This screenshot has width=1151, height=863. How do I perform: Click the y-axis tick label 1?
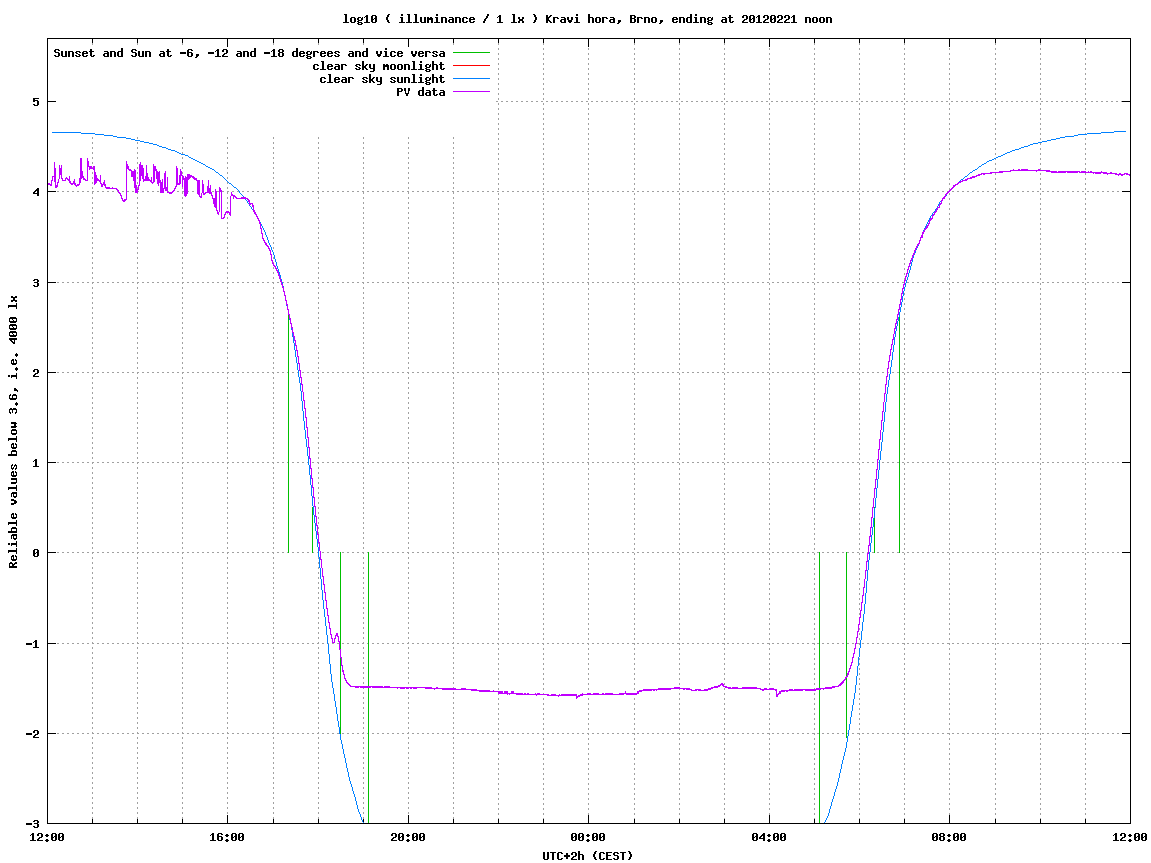[35, 463]
